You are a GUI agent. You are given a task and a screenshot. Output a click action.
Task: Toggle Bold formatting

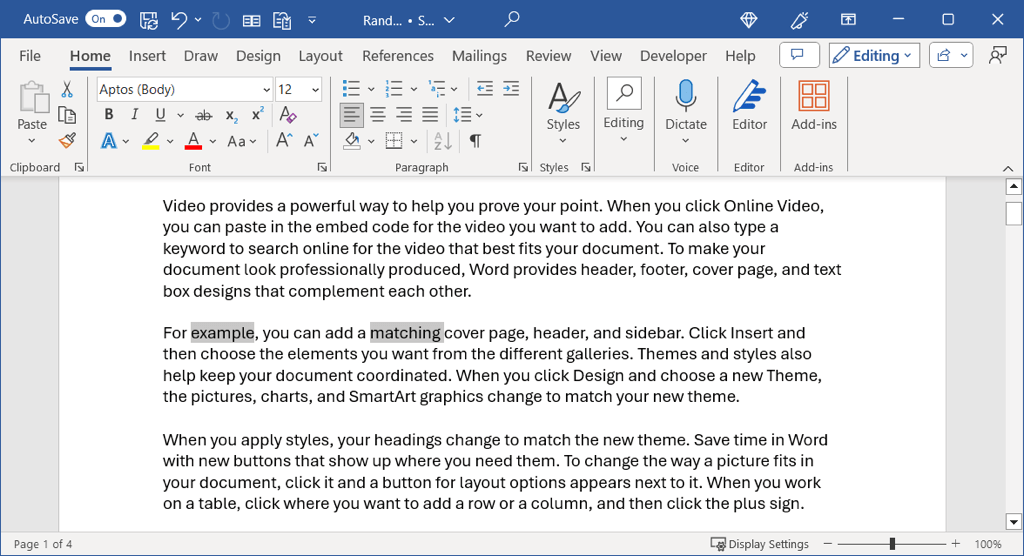pos(109,115)
